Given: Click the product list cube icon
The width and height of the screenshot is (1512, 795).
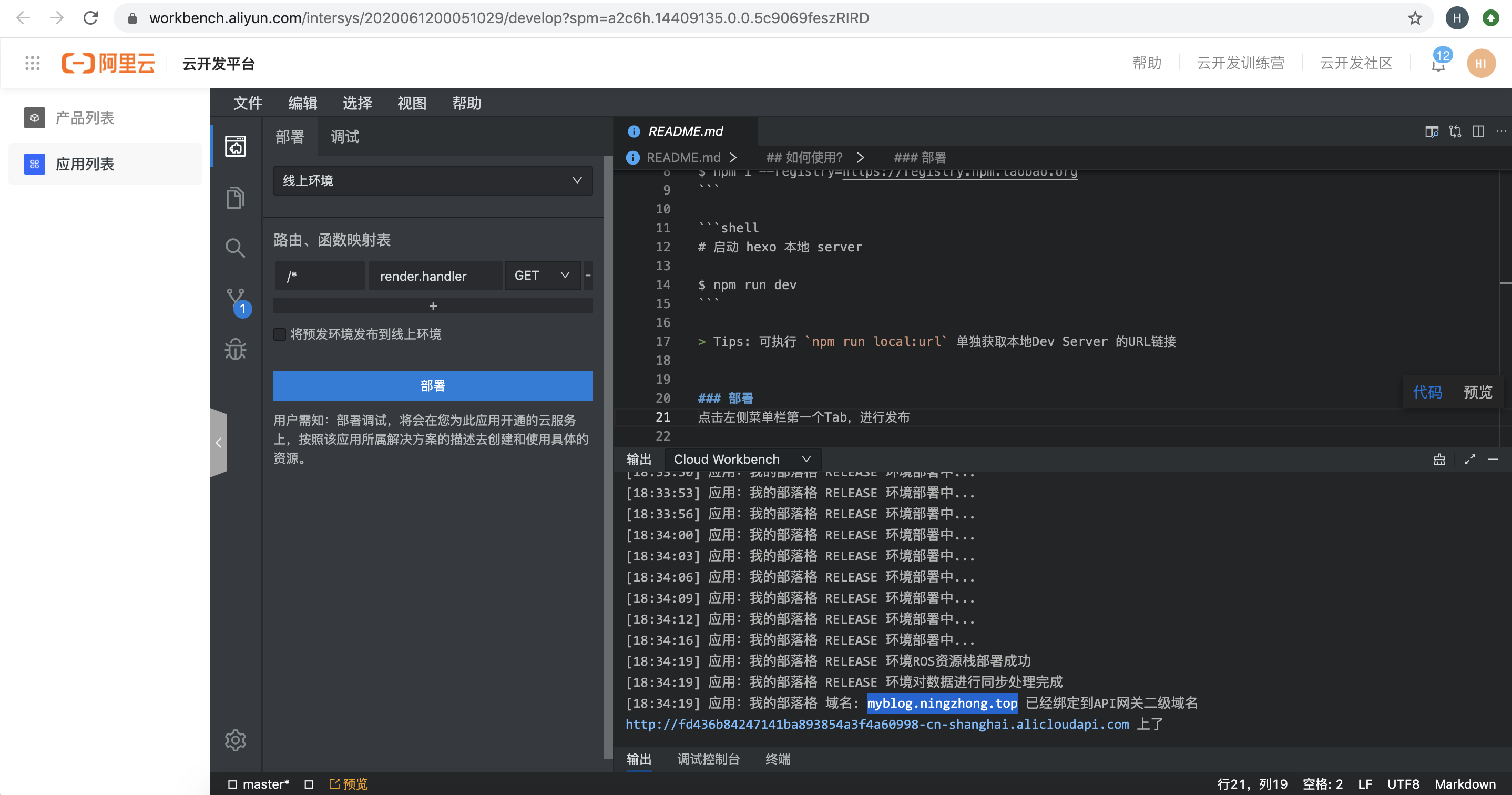Looking at the screenshot, I should (x=35, y=117).
